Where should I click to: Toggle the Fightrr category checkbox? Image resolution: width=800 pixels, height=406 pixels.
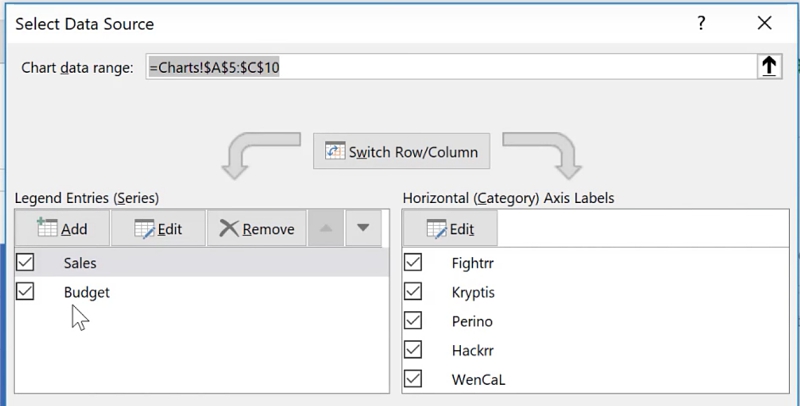coord(413,263)
